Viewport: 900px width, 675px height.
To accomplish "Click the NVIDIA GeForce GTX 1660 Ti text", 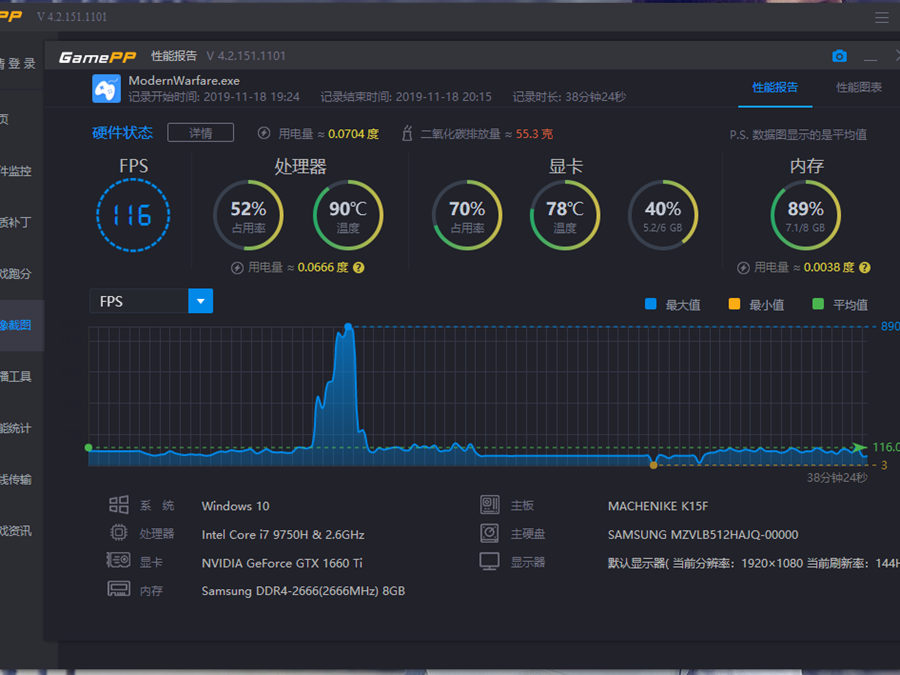I will tap(282, 563).
